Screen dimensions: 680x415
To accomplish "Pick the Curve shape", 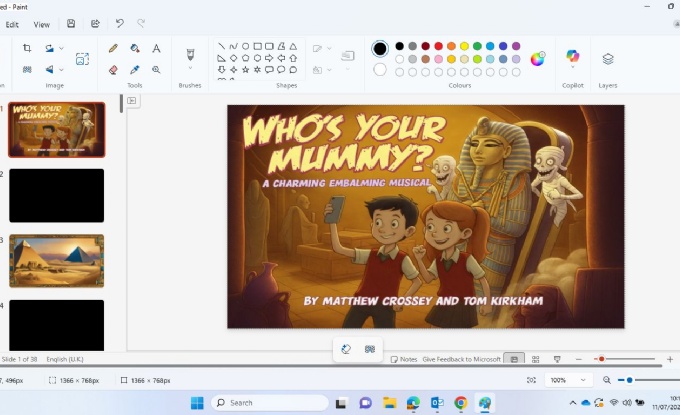I will (233, 46).
